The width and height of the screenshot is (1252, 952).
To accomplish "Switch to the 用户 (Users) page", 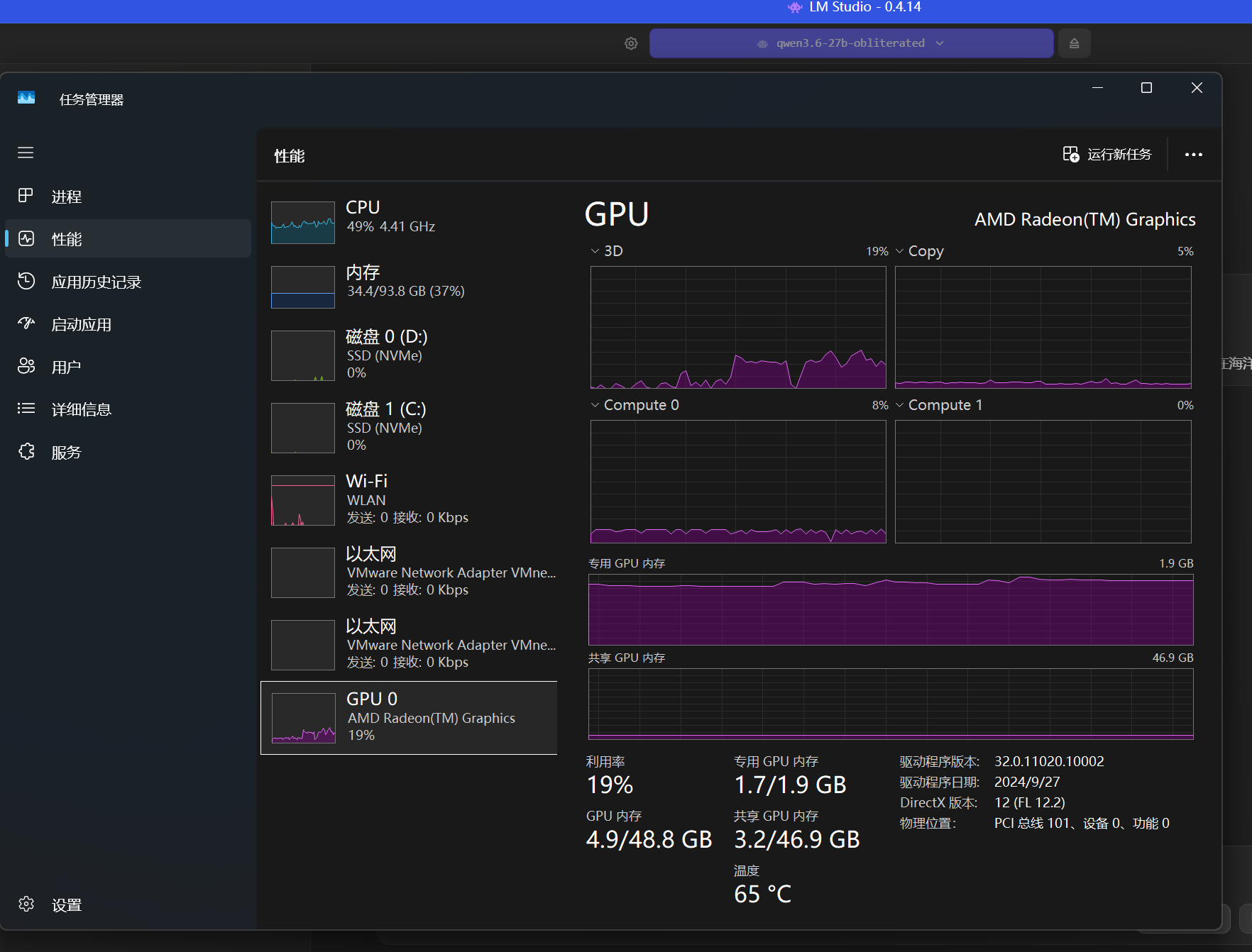I will pyautogui.click(x=128, y=367).
